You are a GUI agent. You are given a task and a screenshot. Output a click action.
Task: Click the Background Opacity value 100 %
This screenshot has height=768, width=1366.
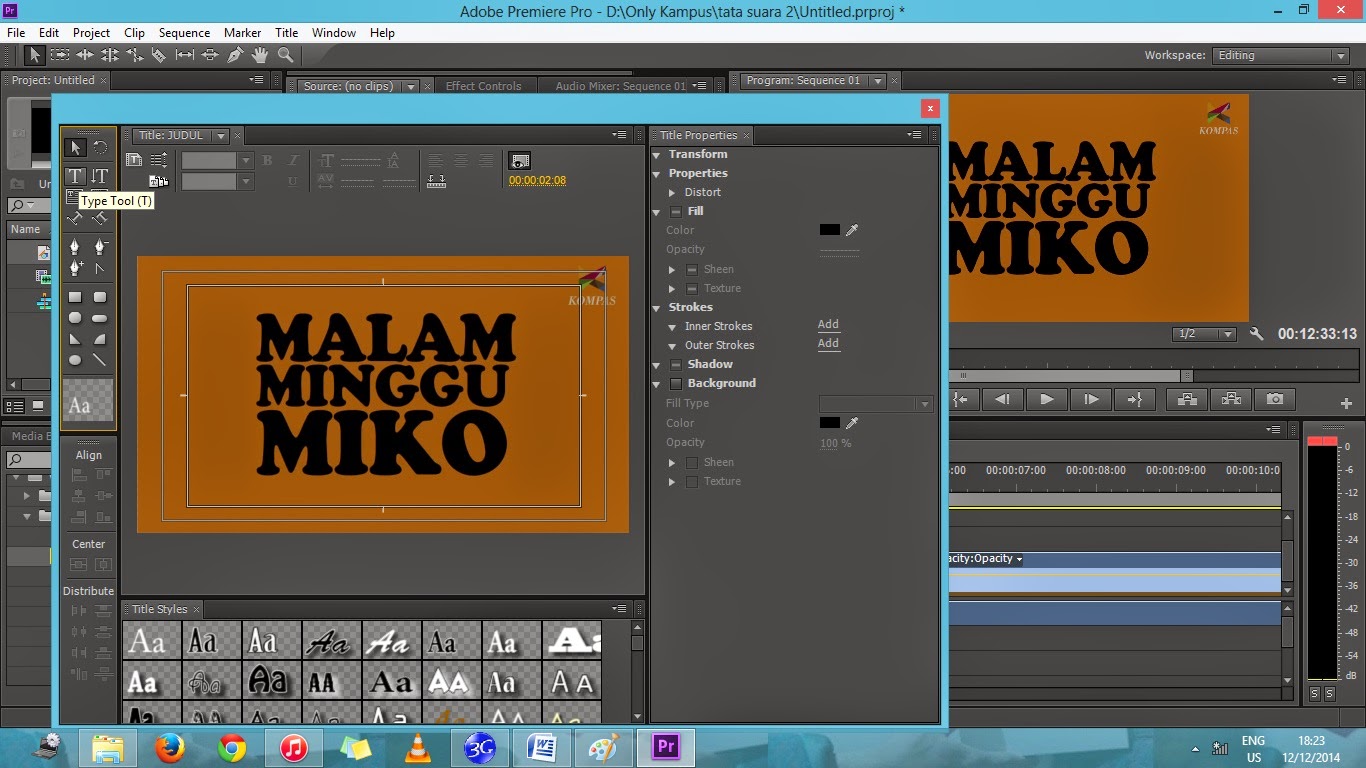(x=835, y=443)
